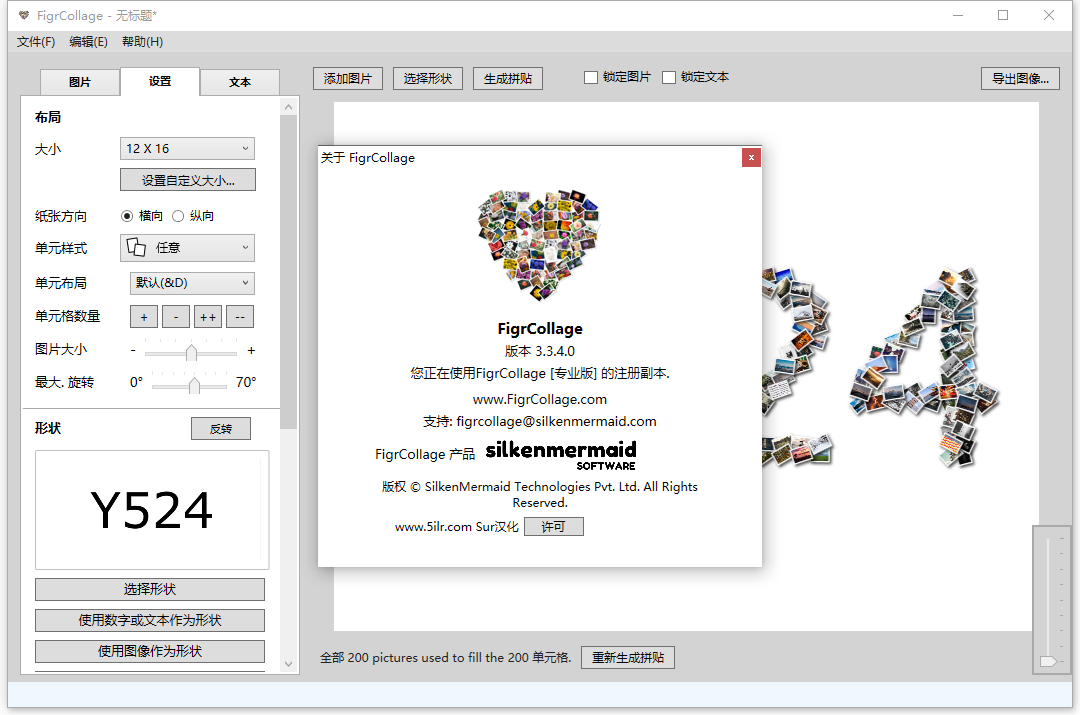Click the 选择形状 toolbar button
The height and width of the screenshot is (715, 1080).
[428, 79]
